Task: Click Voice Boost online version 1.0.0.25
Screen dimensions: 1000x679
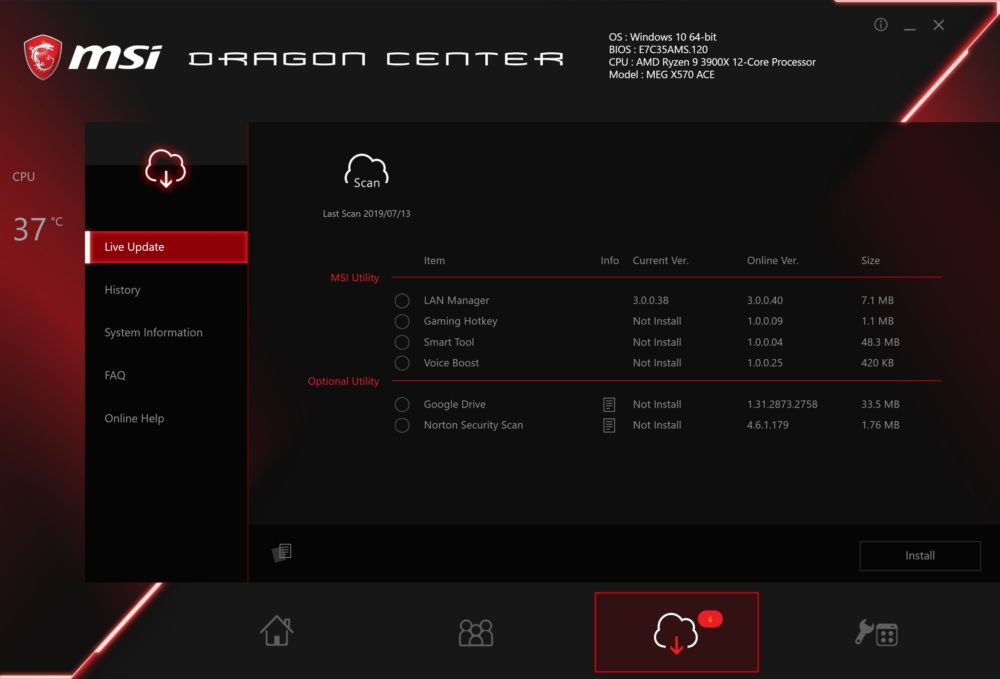Action: 765,363
